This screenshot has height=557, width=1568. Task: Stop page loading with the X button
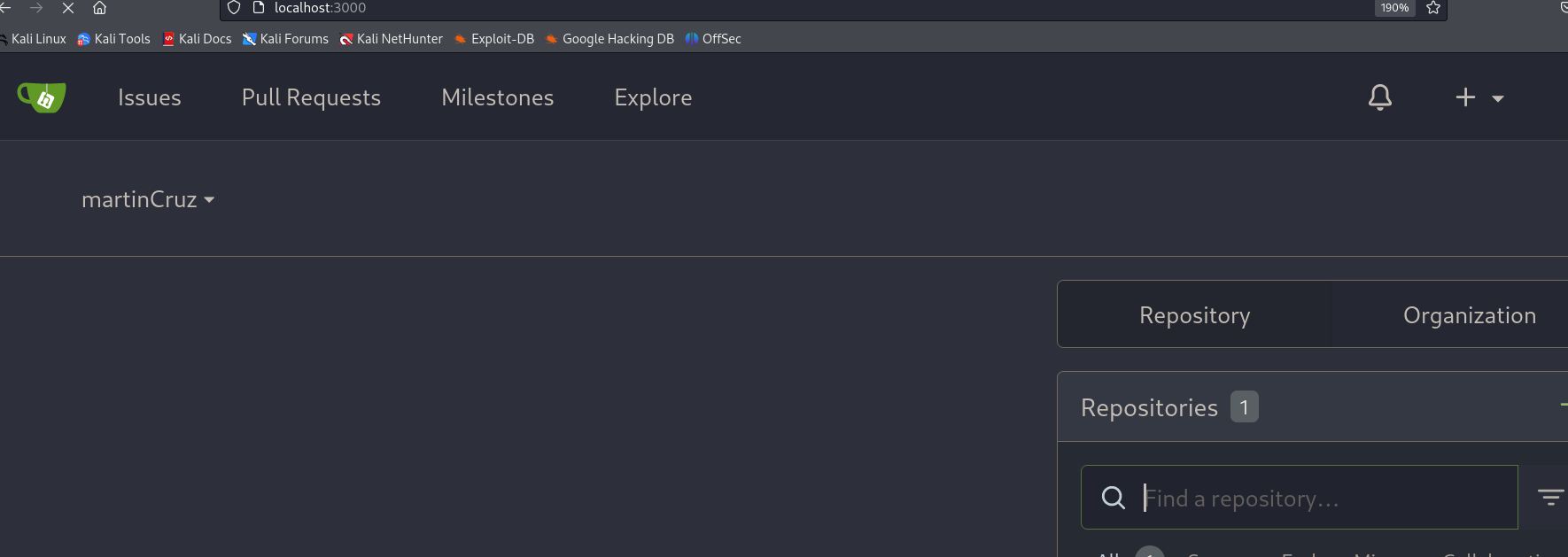click(x=67, y=8)
